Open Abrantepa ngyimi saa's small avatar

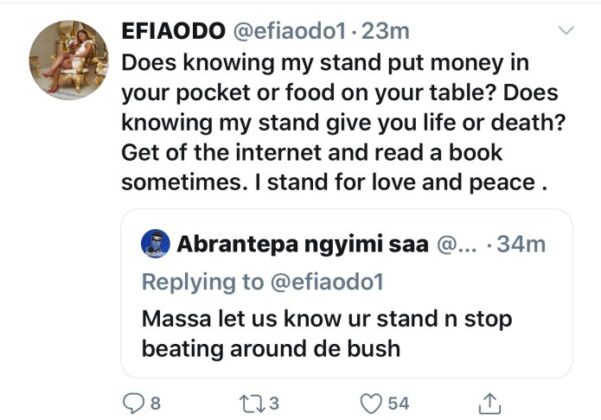point(153,243)
